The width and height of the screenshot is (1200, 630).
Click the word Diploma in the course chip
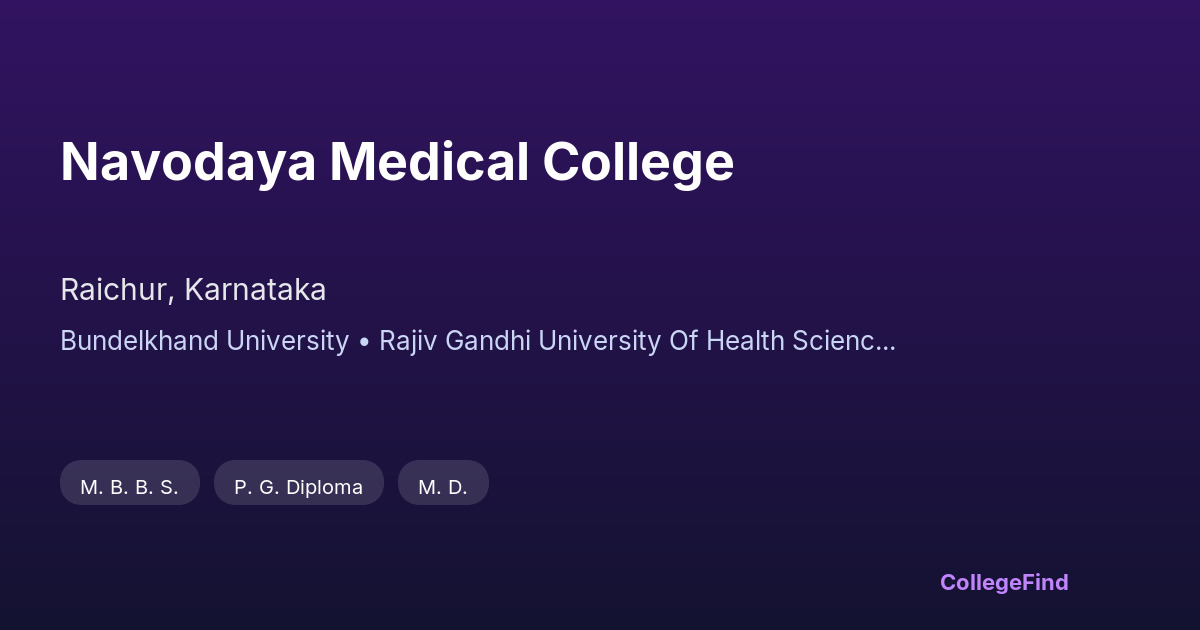point(324,487)
